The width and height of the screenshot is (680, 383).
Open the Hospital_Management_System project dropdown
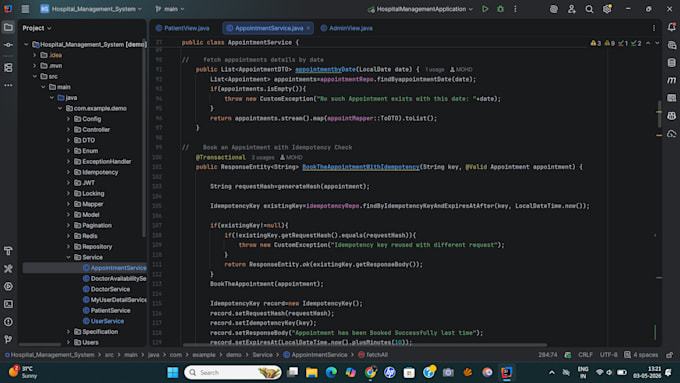tap(92, 9)
